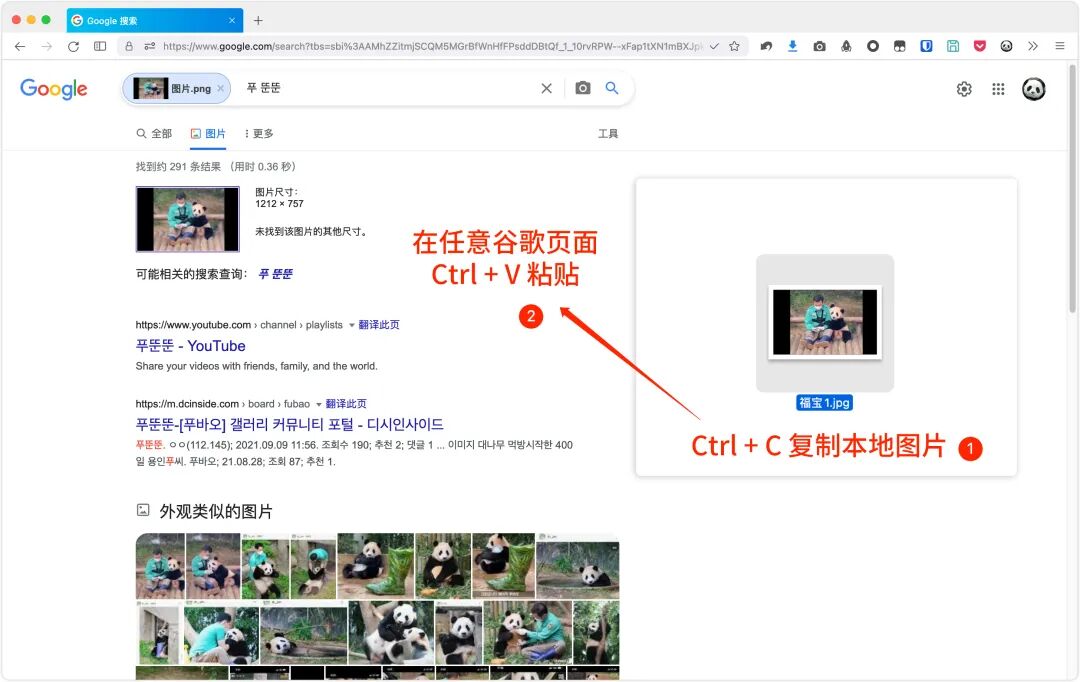Open the 工具 search tools
The image size is (1080, 682).
click(x=608, y=134)
